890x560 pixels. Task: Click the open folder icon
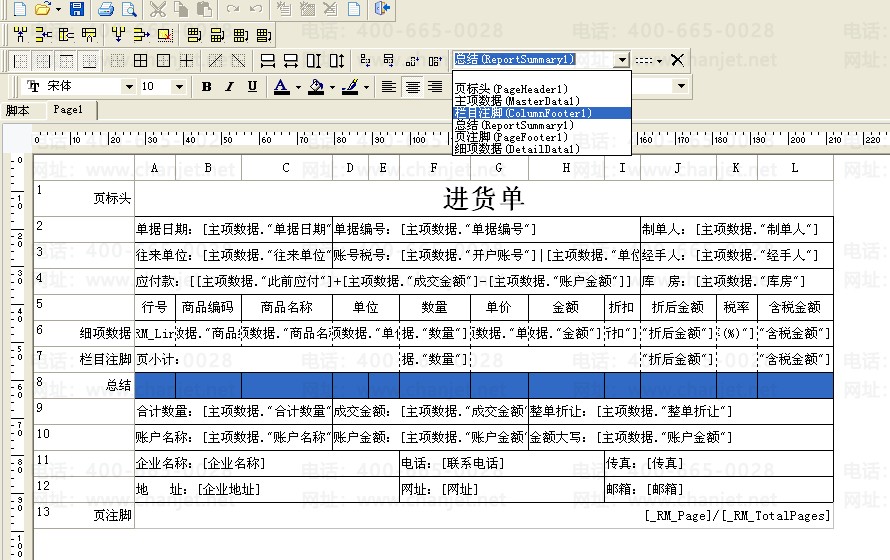42,10
